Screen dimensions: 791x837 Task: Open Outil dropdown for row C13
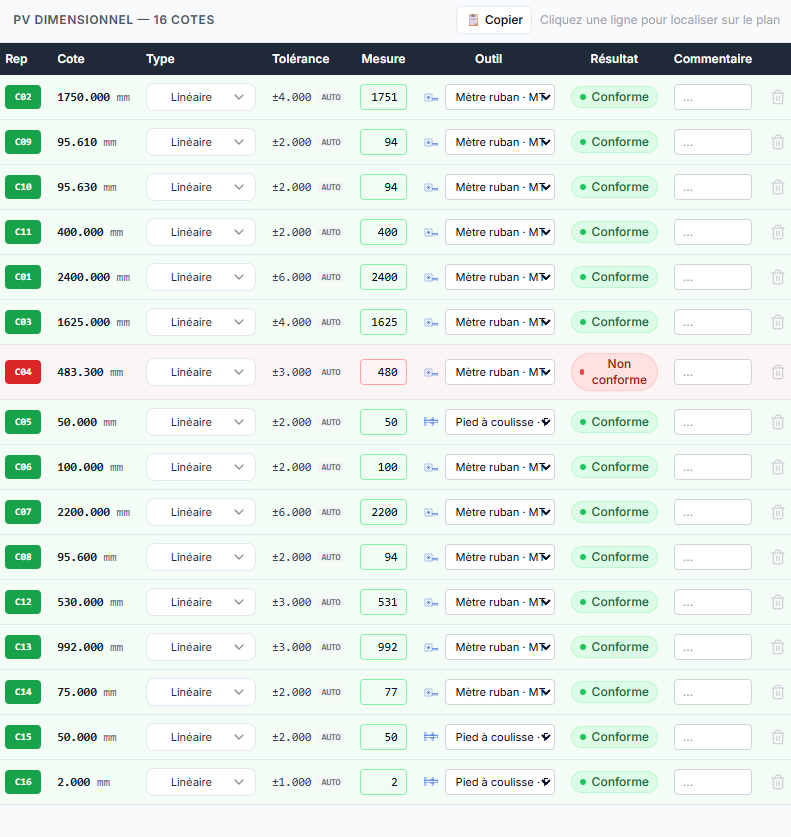point(500,647)
